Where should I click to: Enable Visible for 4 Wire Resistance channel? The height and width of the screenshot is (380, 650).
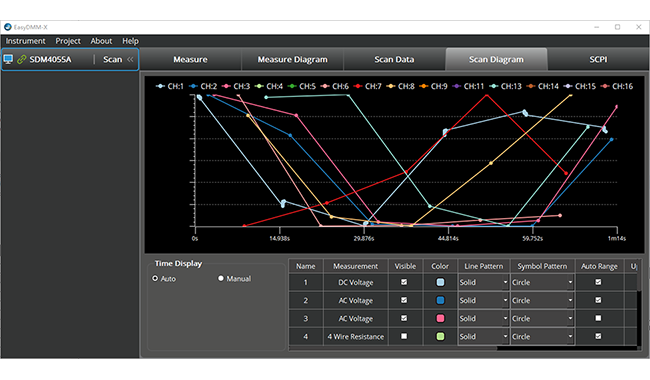point(404,336)
